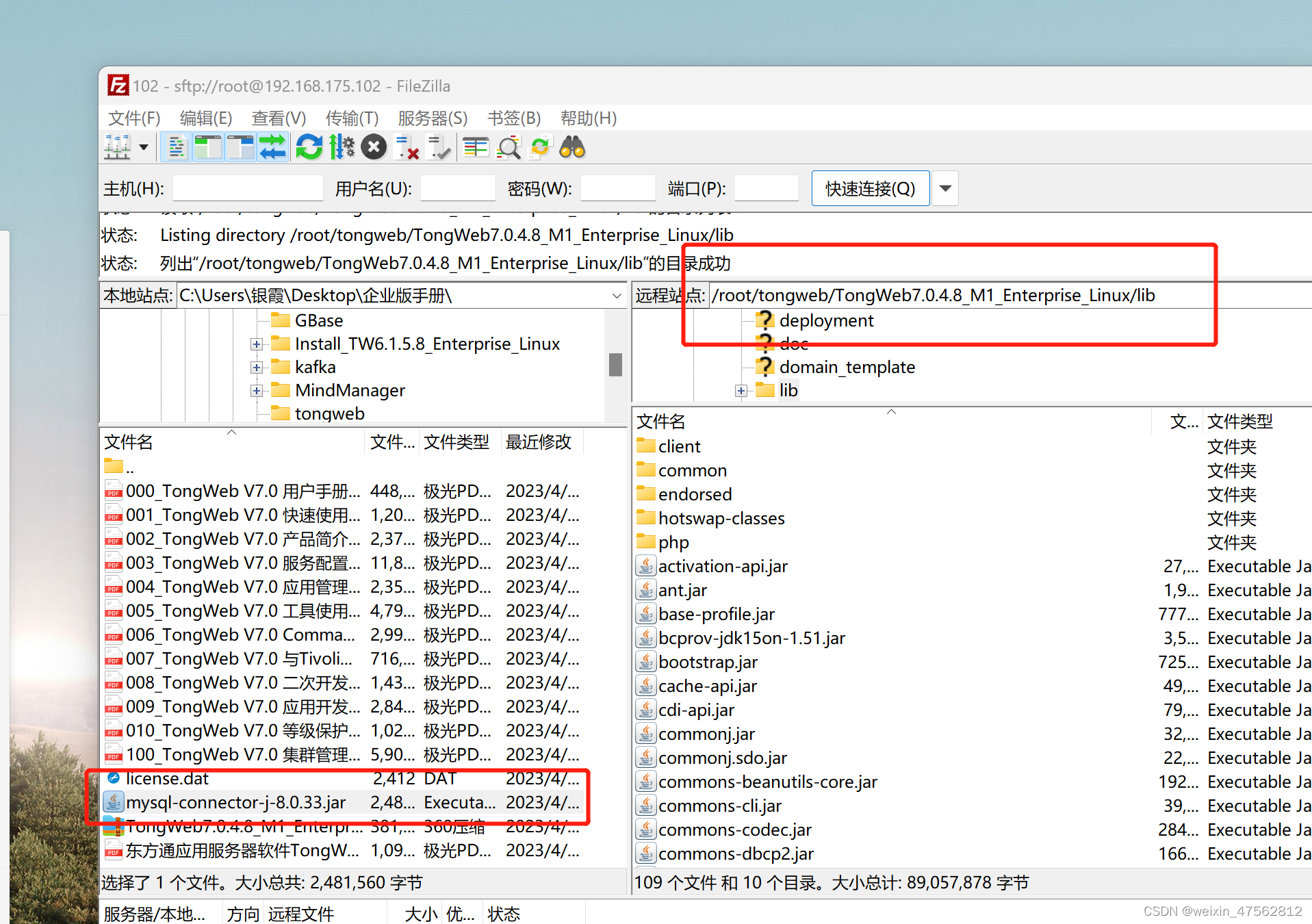Viewport: 1312px width, 924px height.
Task: Select the license.dat file icon
Action: pos(114,778)
